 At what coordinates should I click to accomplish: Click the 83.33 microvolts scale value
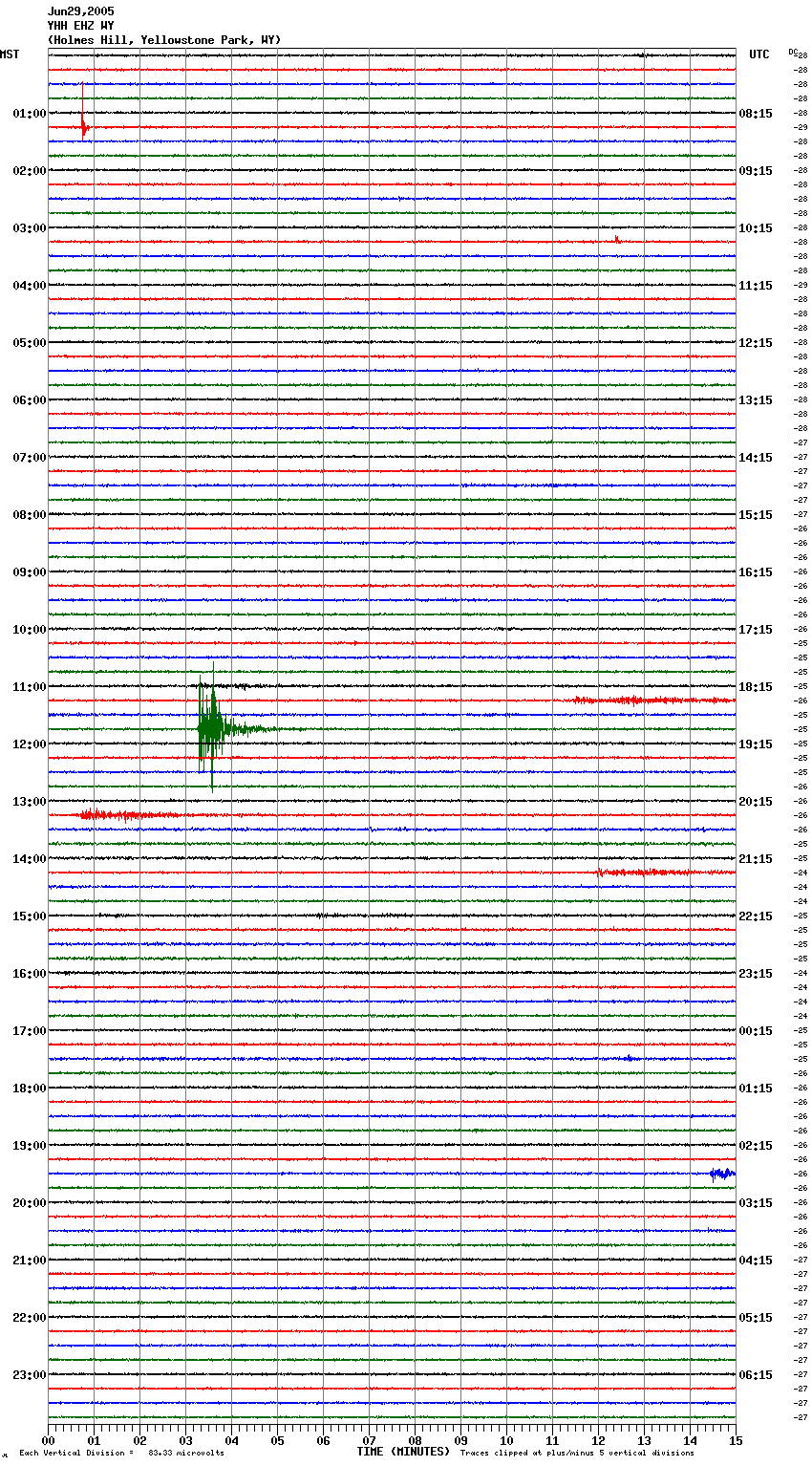[x=186, y=1453]
